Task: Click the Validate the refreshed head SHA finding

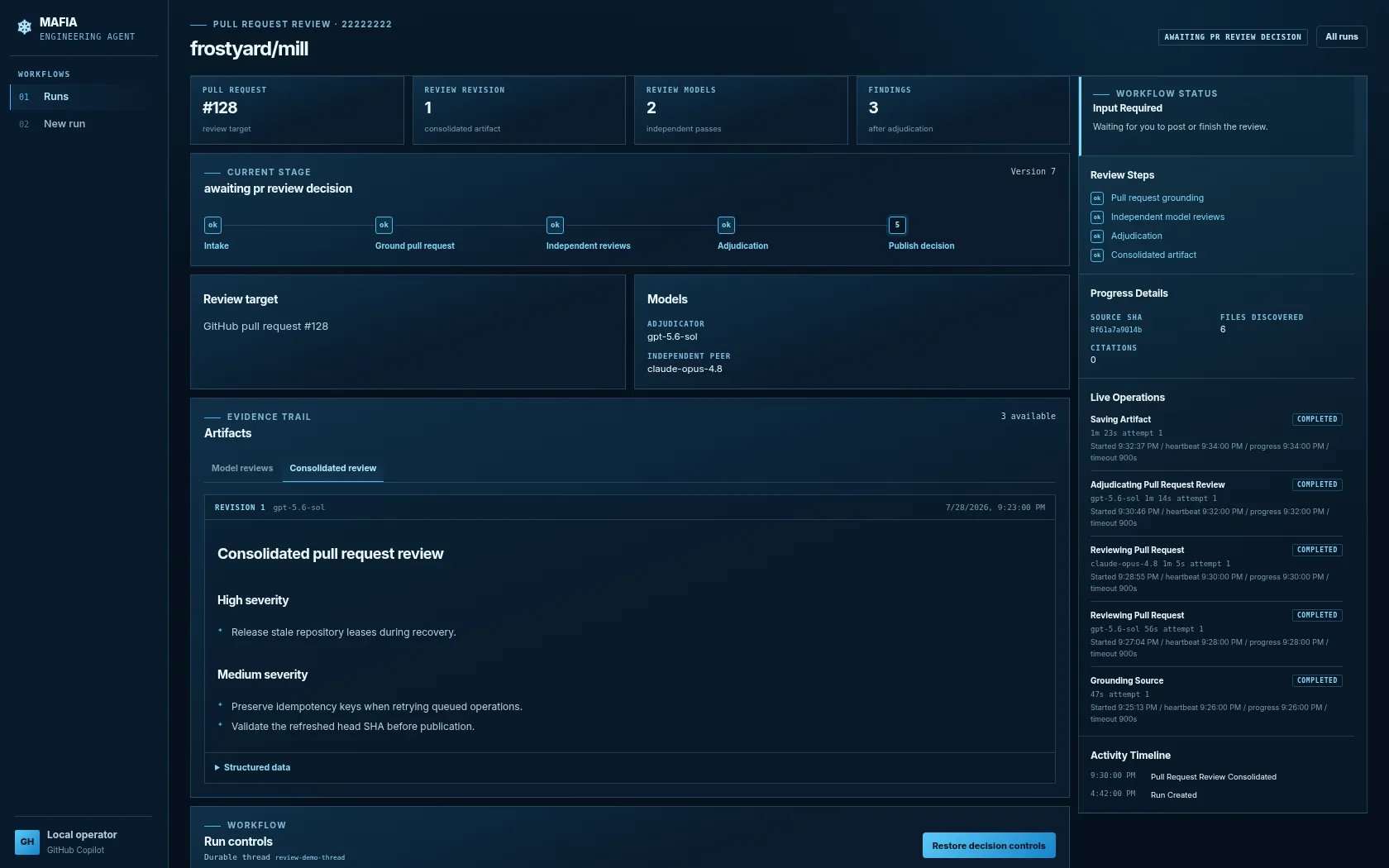Action: [353, 727]
